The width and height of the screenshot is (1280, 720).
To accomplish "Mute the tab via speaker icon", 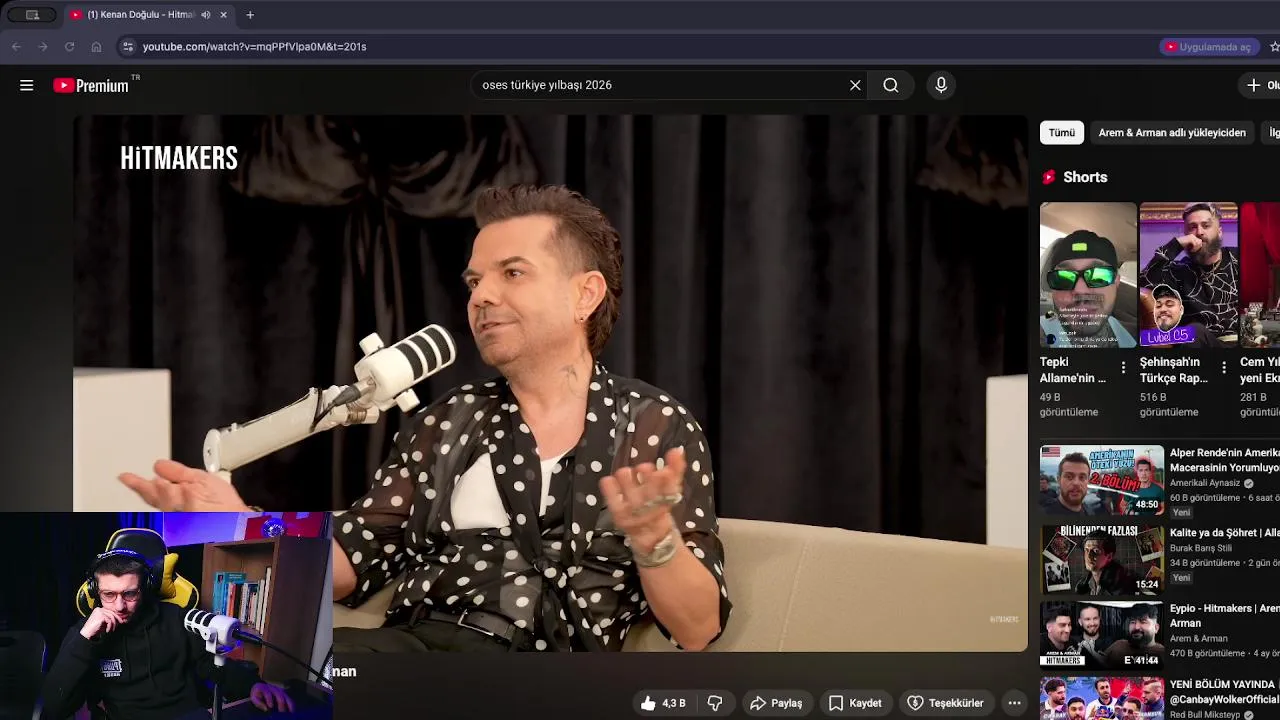I will [205, 15].
